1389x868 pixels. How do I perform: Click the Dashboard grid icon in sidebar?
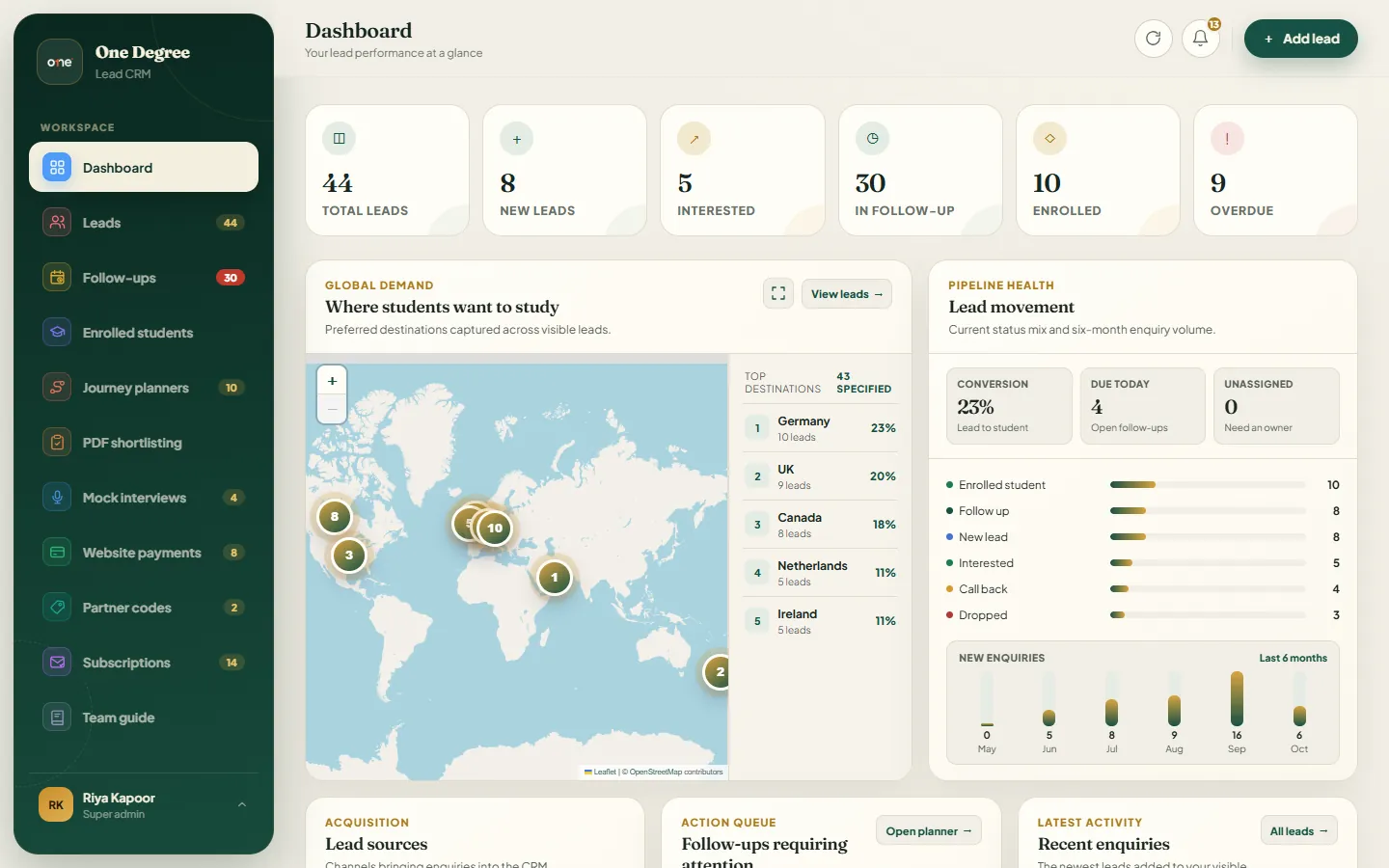(57, 167)
